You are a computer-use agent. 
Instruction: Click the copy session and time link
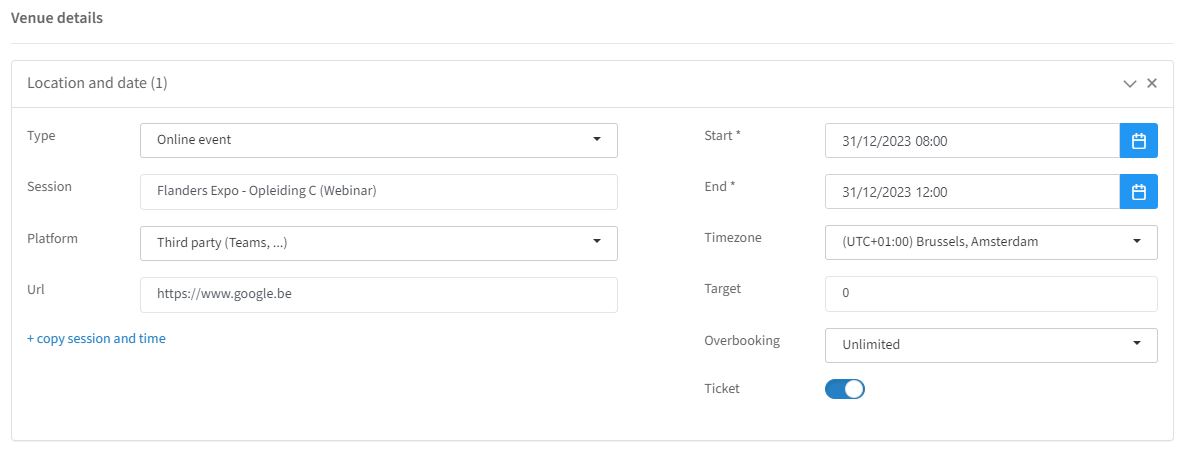pos(97,339)
